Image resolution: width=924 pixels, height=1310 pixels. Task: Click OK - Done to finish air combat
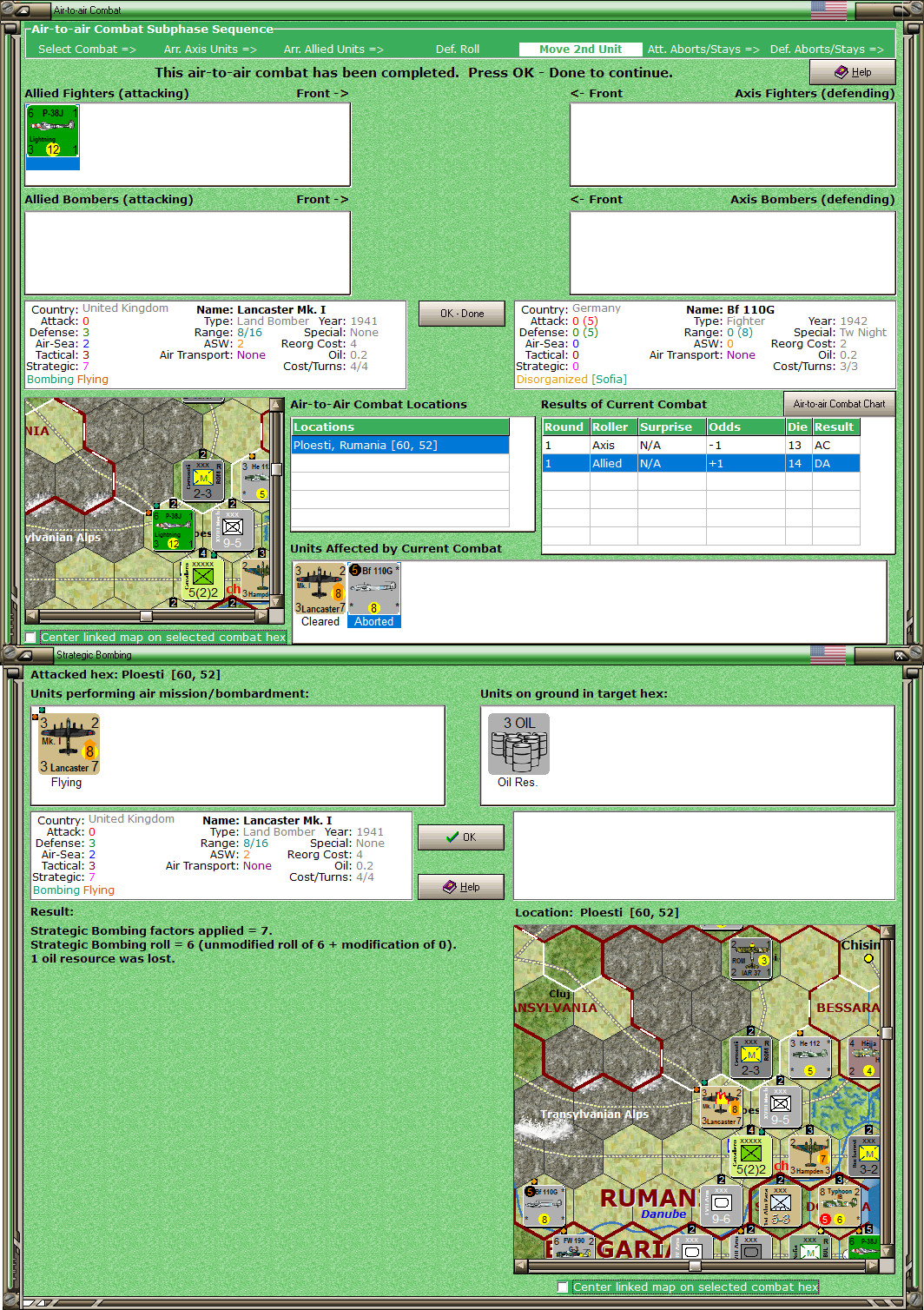pos(462,314)
